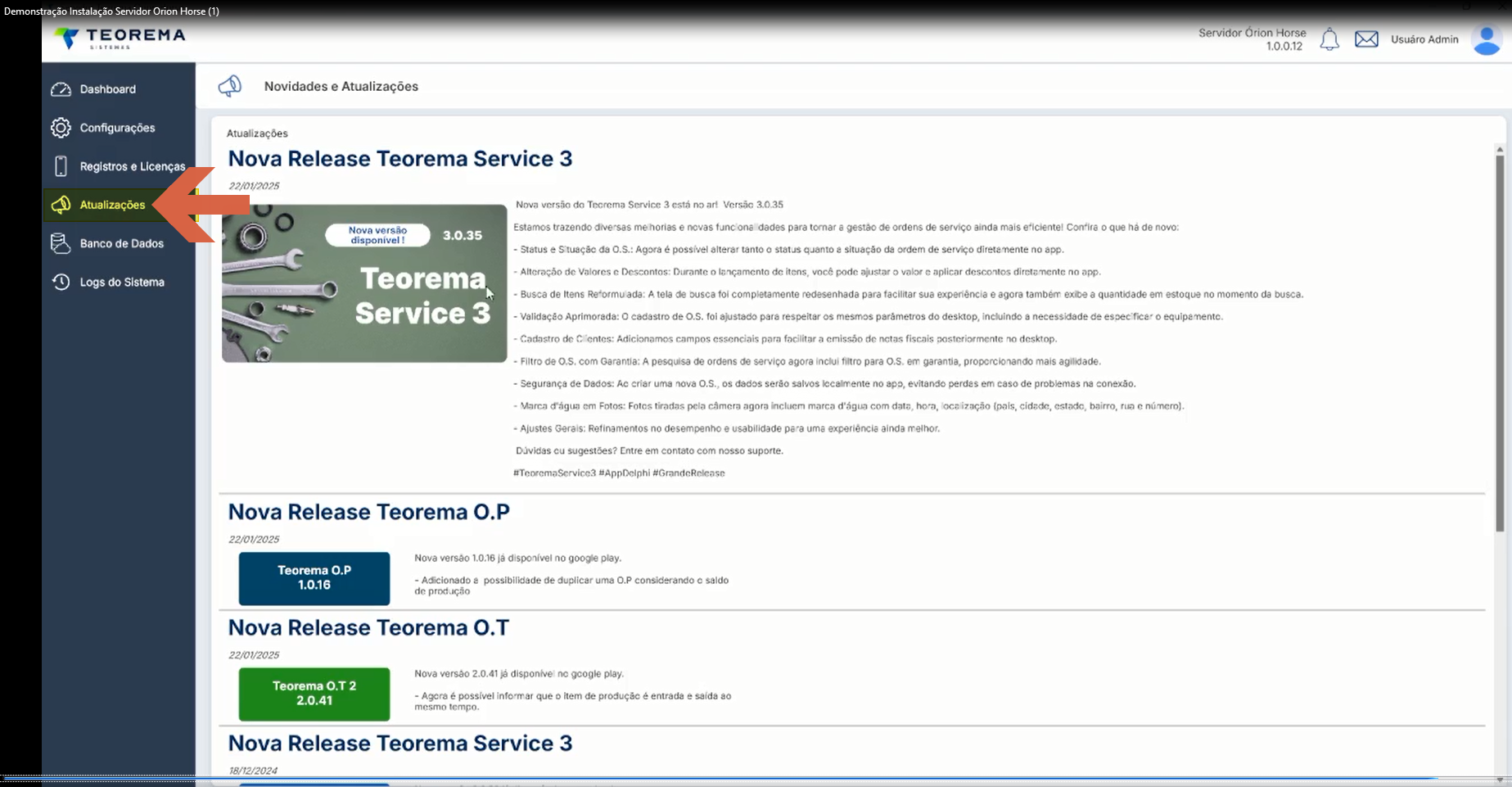Click the line Filtro de O.S. com Garantia

[x=807, y=361]
